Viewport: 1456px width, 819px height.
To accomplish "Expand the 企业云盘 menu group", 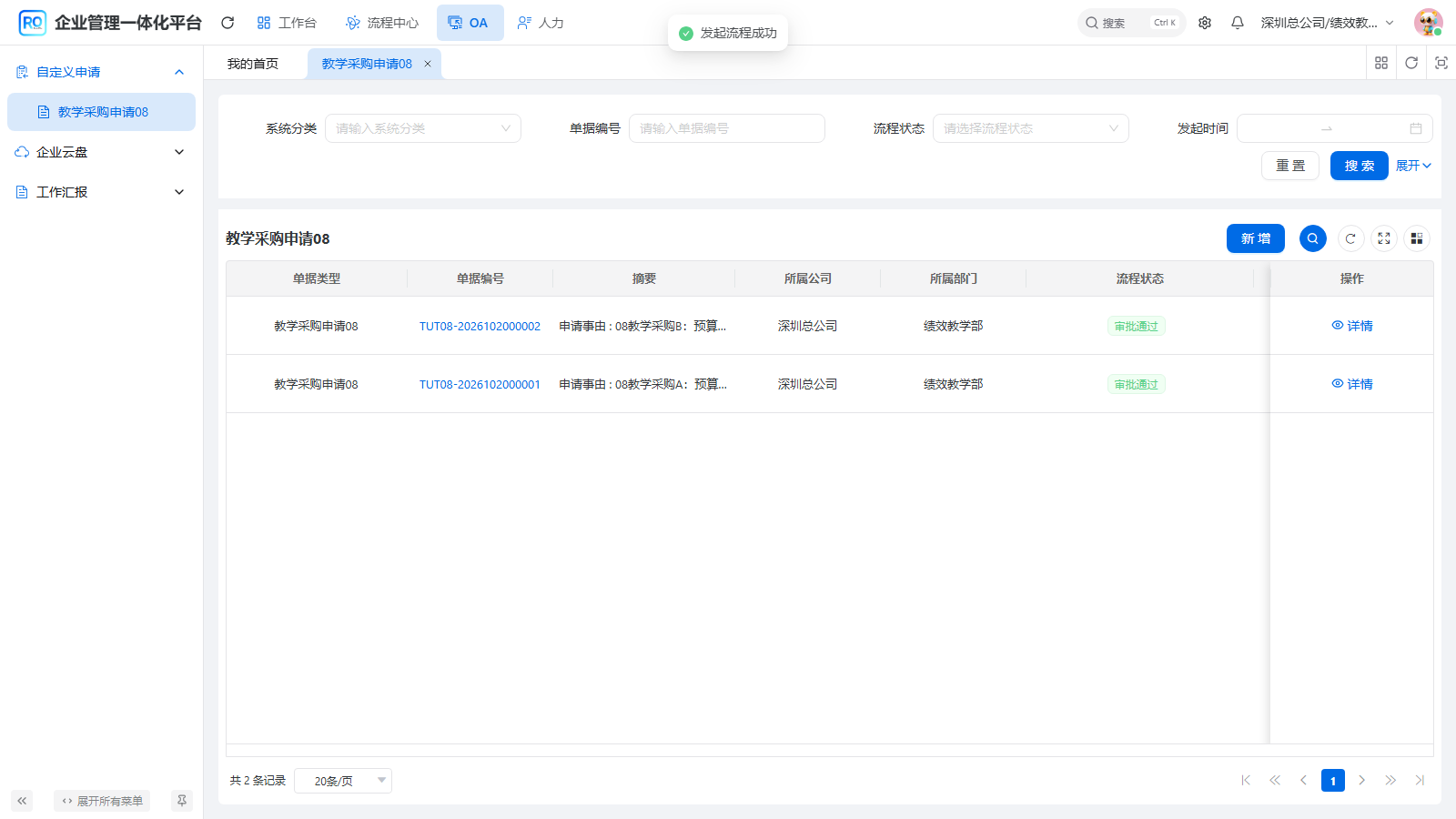I will coord(101,152).
